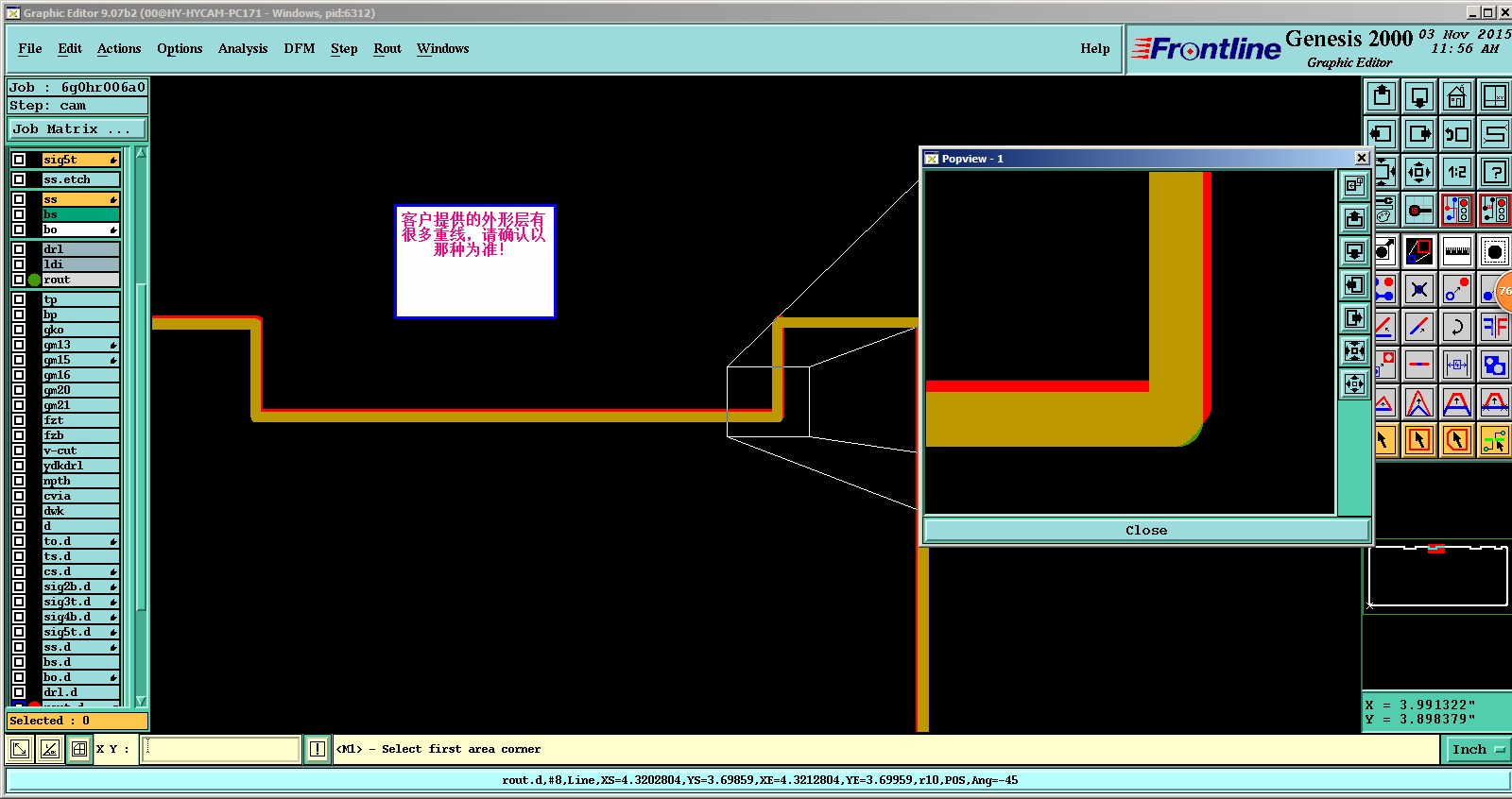This screenshot has width=1512, height=799.
Task: Click the layer list scroll down arrow
Action: click(x=141, y=701)
